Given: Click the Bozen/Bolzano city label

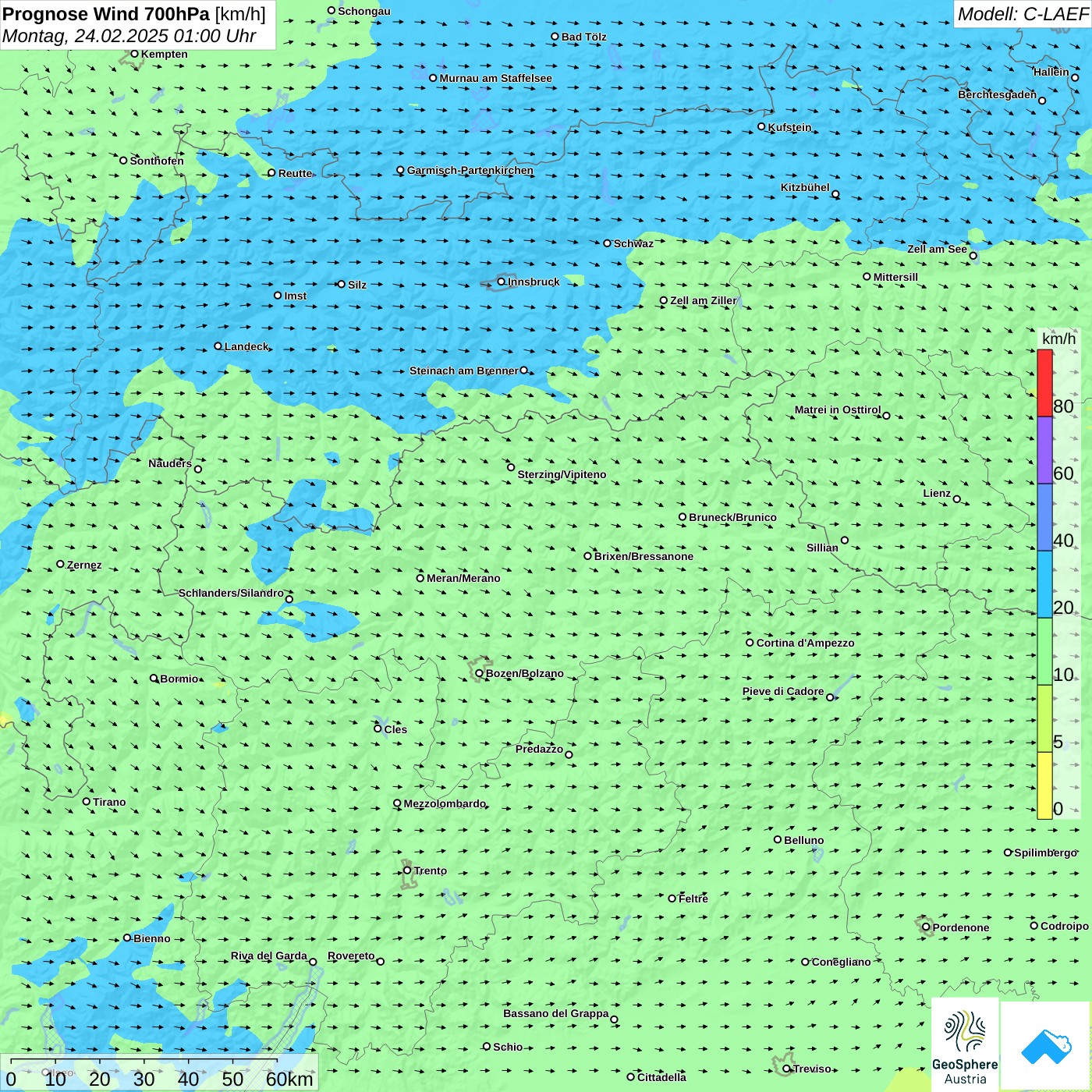Looking at the screenshot, I should point(525,673).
